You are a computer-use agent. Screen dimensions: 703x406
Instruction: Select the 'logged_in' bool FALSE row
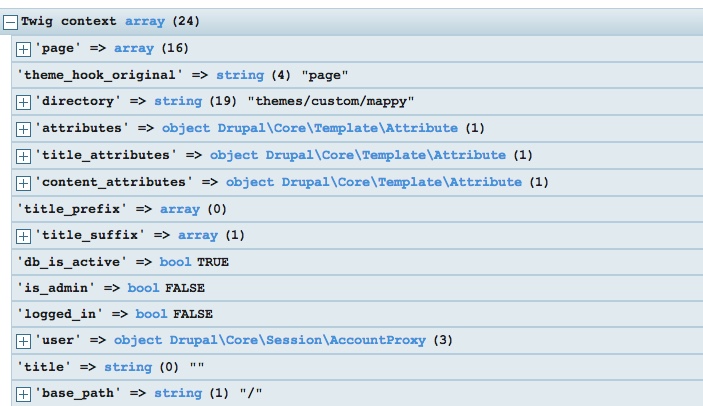[x=357, y=314]
